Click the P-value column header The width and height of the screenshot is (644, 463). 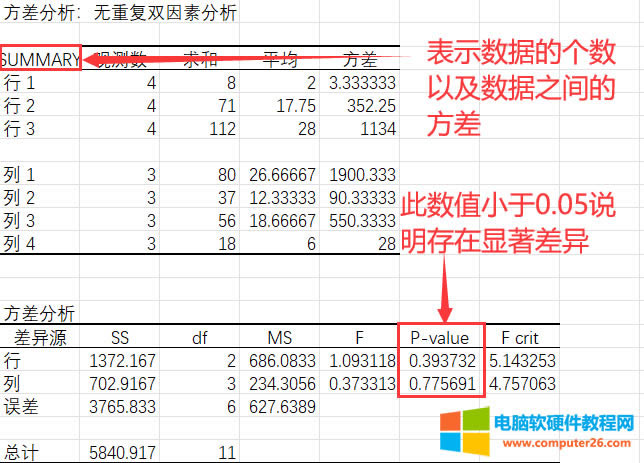point(439,338)
